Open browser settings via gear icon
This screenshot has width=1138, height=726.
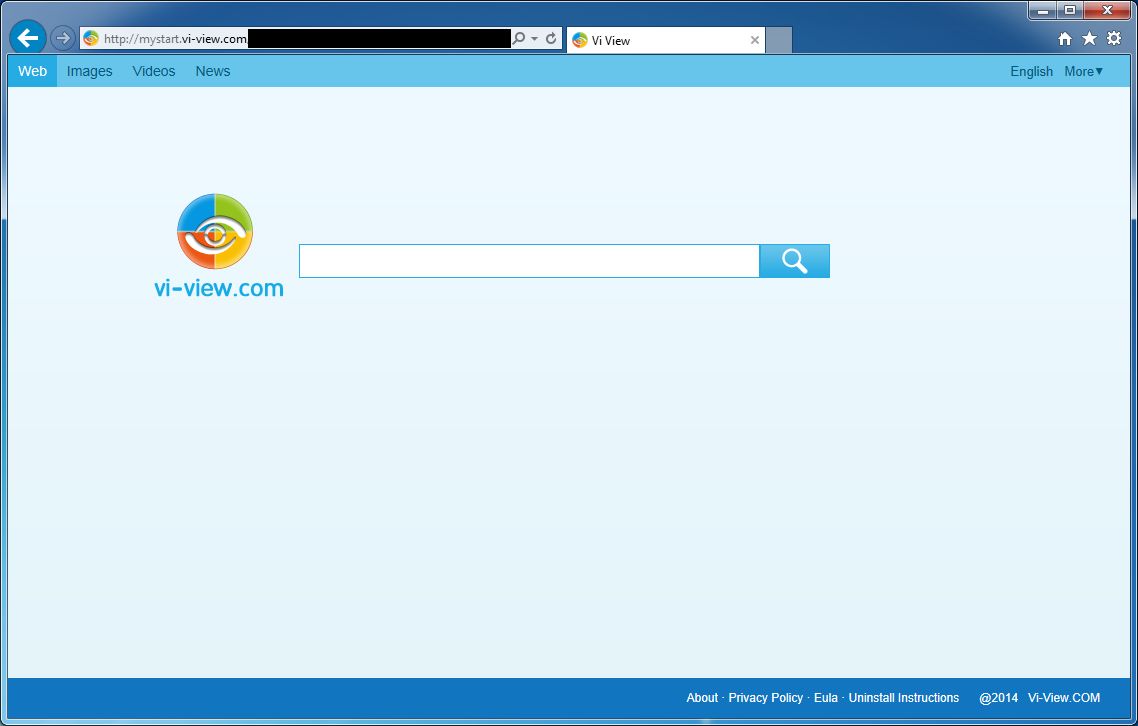point(1114,38)
